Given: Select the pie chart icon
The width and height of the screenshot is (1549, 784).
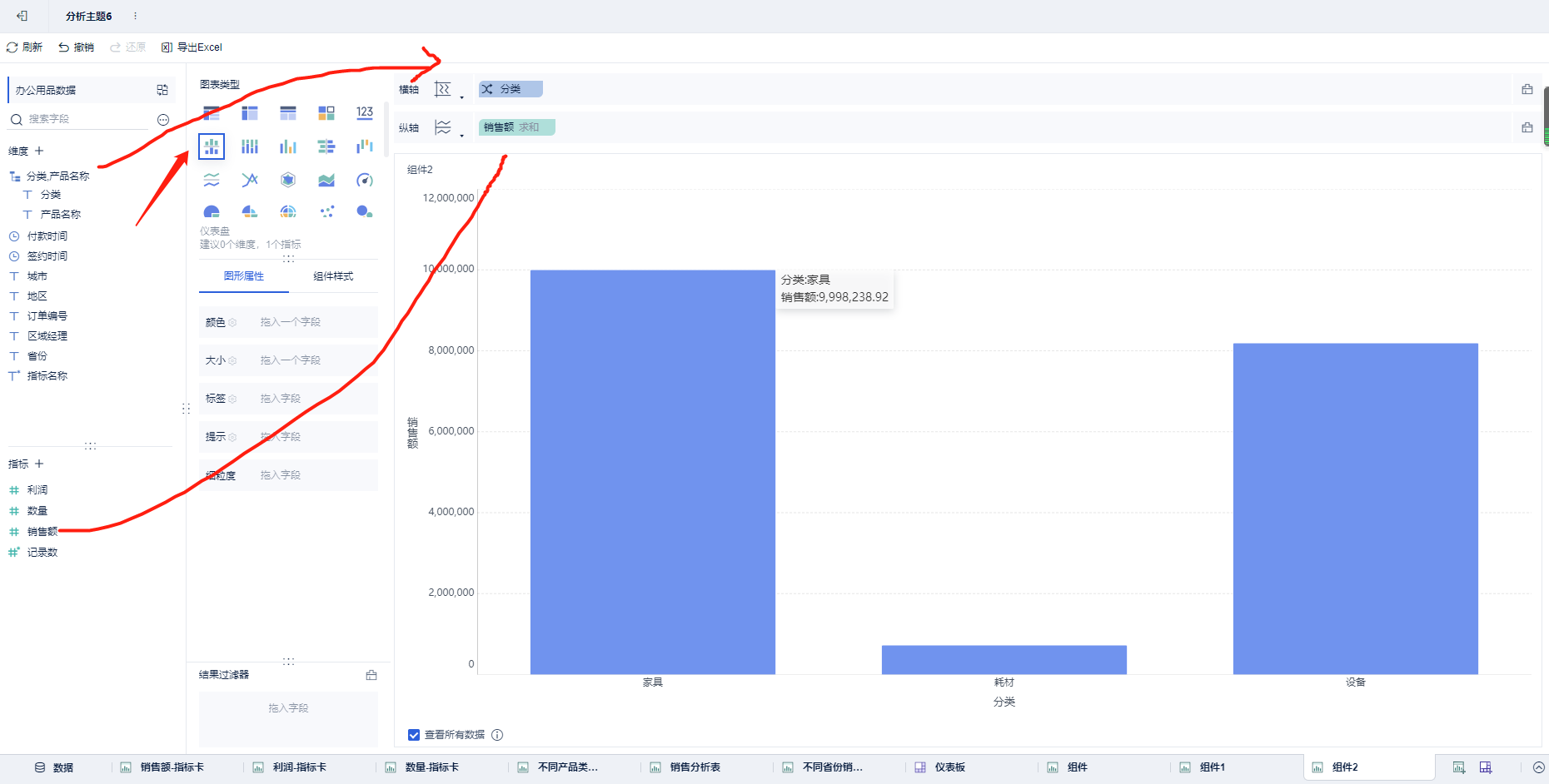Looking at the screenshot, I should coord(212,211).
